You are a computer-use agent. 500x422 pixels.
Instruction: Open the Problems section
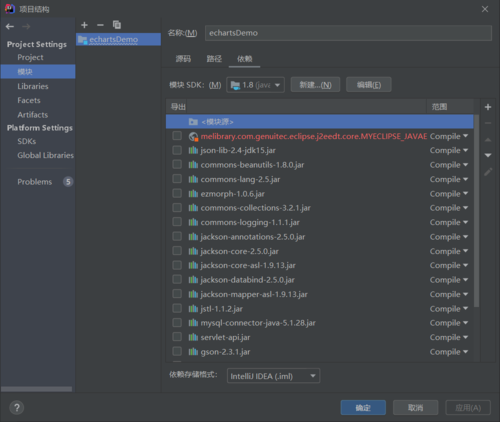[x=35, y=182]
